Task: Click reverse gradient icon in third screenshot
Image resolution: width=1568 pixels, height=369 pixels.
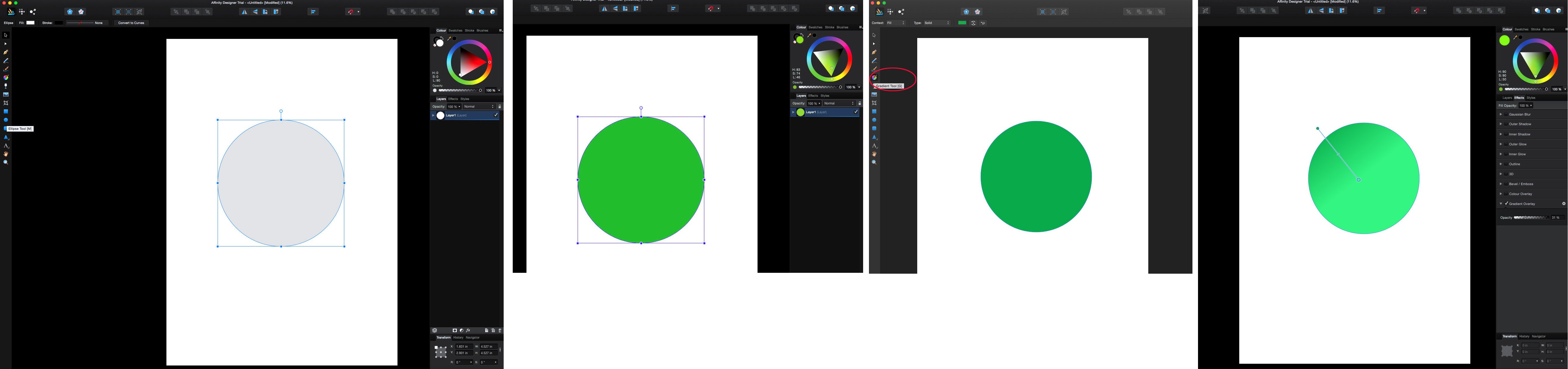Action: (x=983, y=23)
